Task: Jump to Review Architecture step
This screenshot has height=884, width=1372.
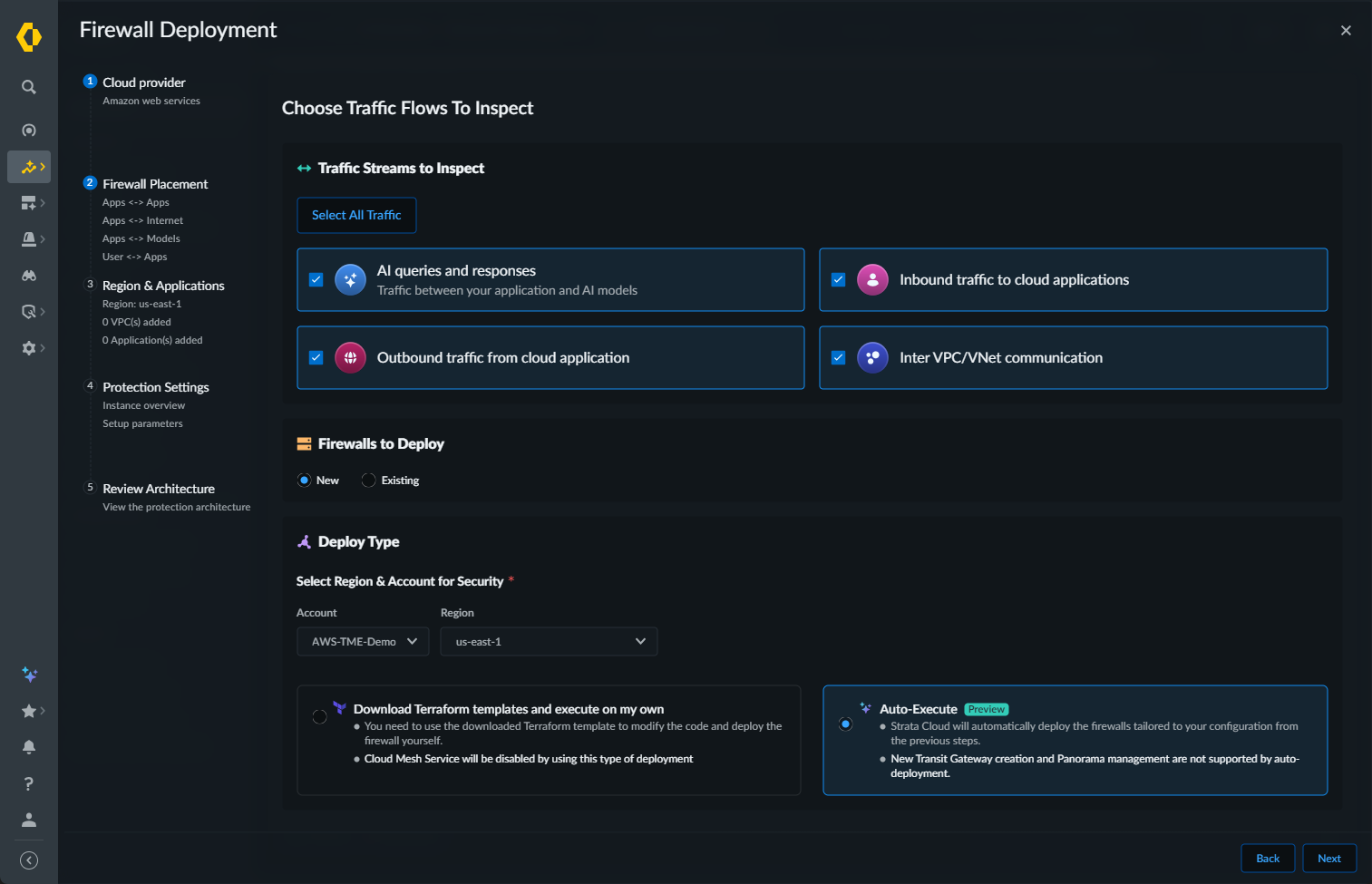Action: [x=159, y=489]
